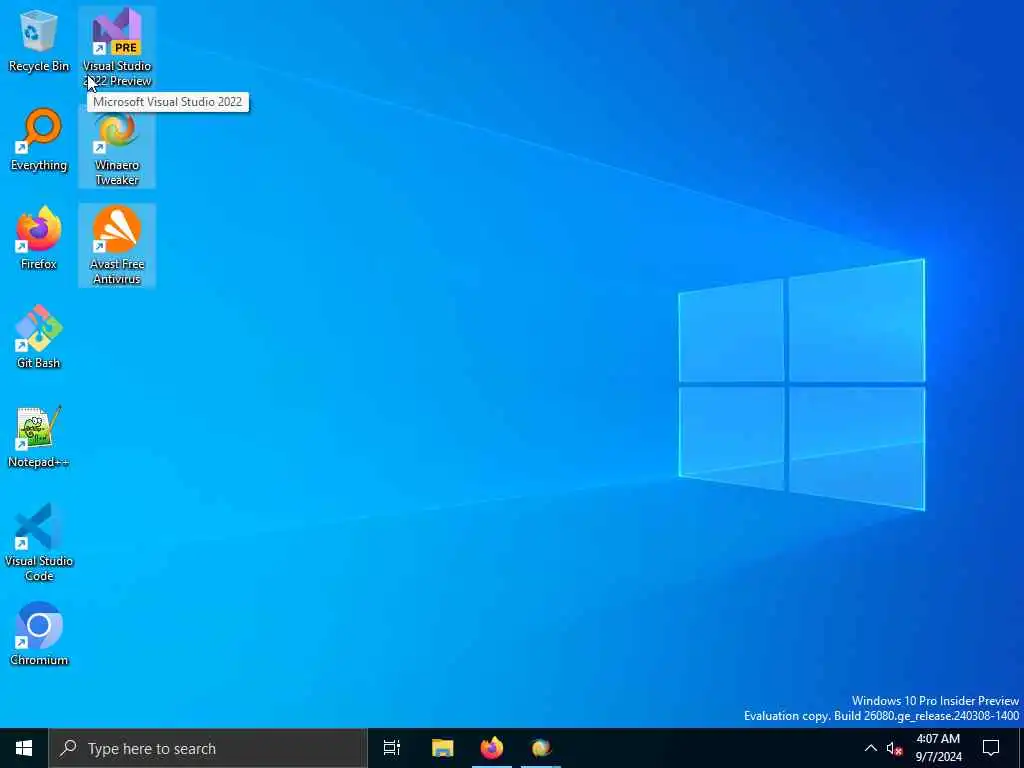This screenshot has height=768, width=1024.
Task: Select the Everything search shortcut
Action: click(x=39, y=140)
